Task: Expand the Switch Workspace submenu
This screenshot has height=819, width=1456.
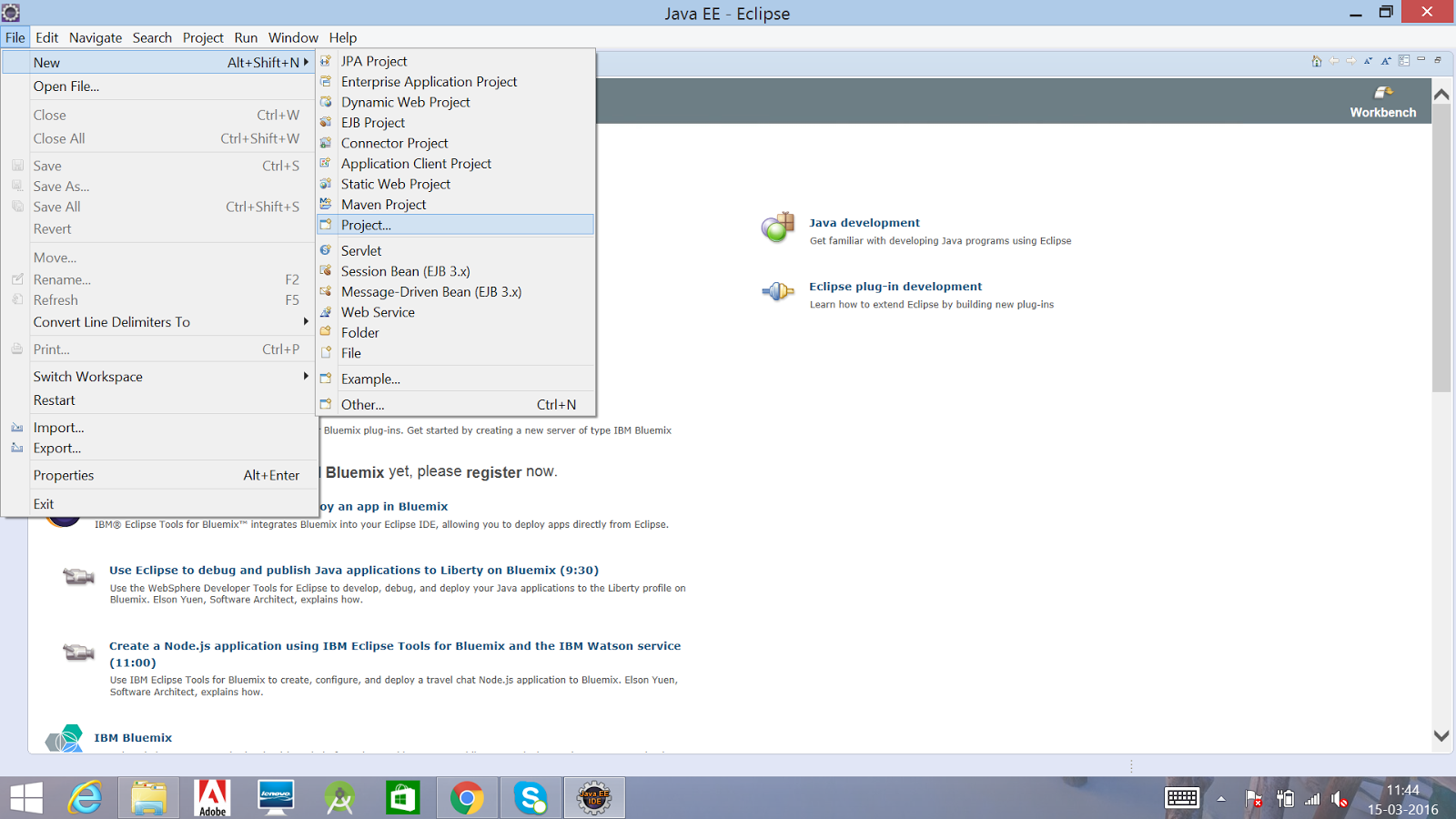Action: 306,376
